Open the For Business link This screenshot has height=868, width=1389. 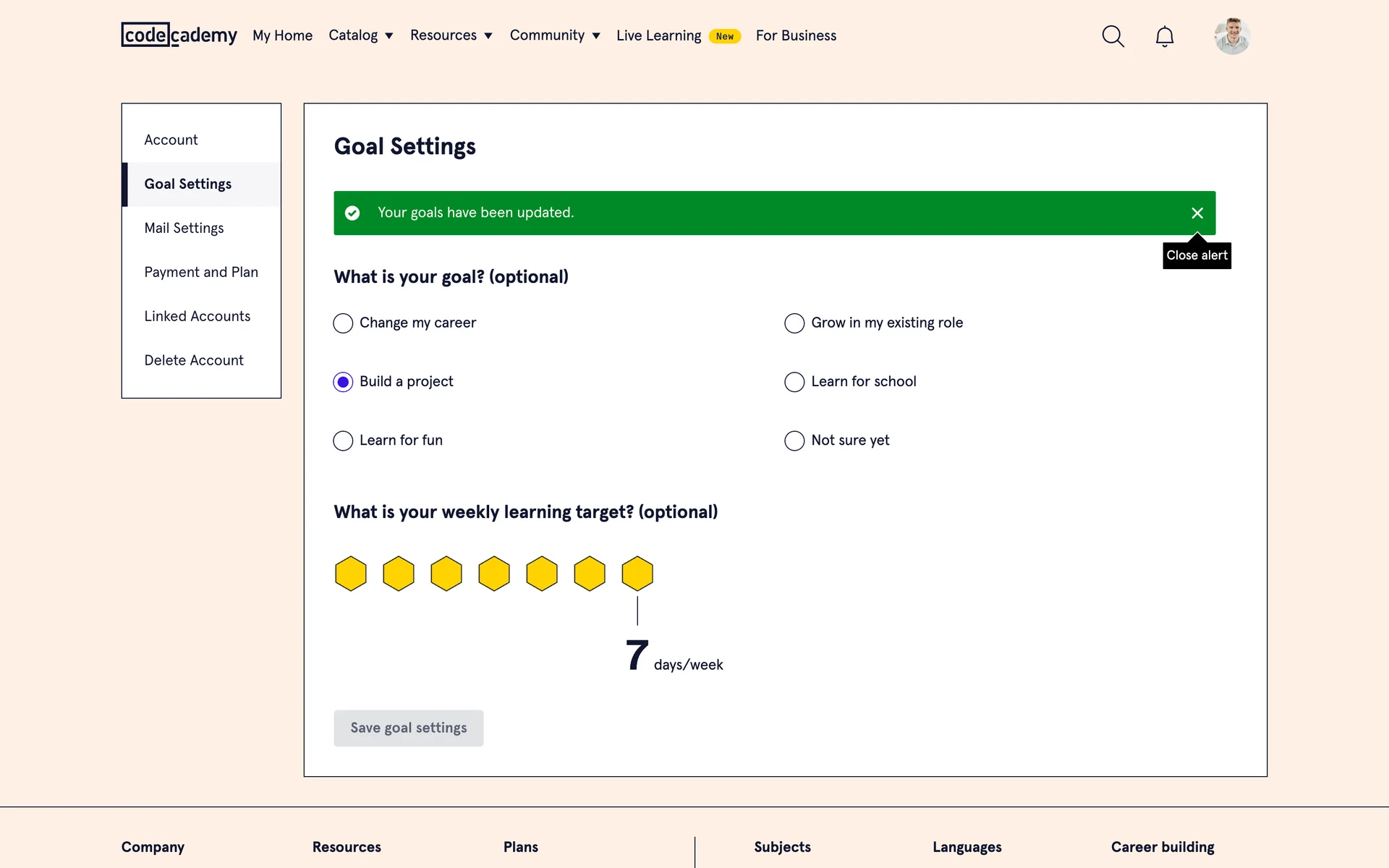coord(796,35)
